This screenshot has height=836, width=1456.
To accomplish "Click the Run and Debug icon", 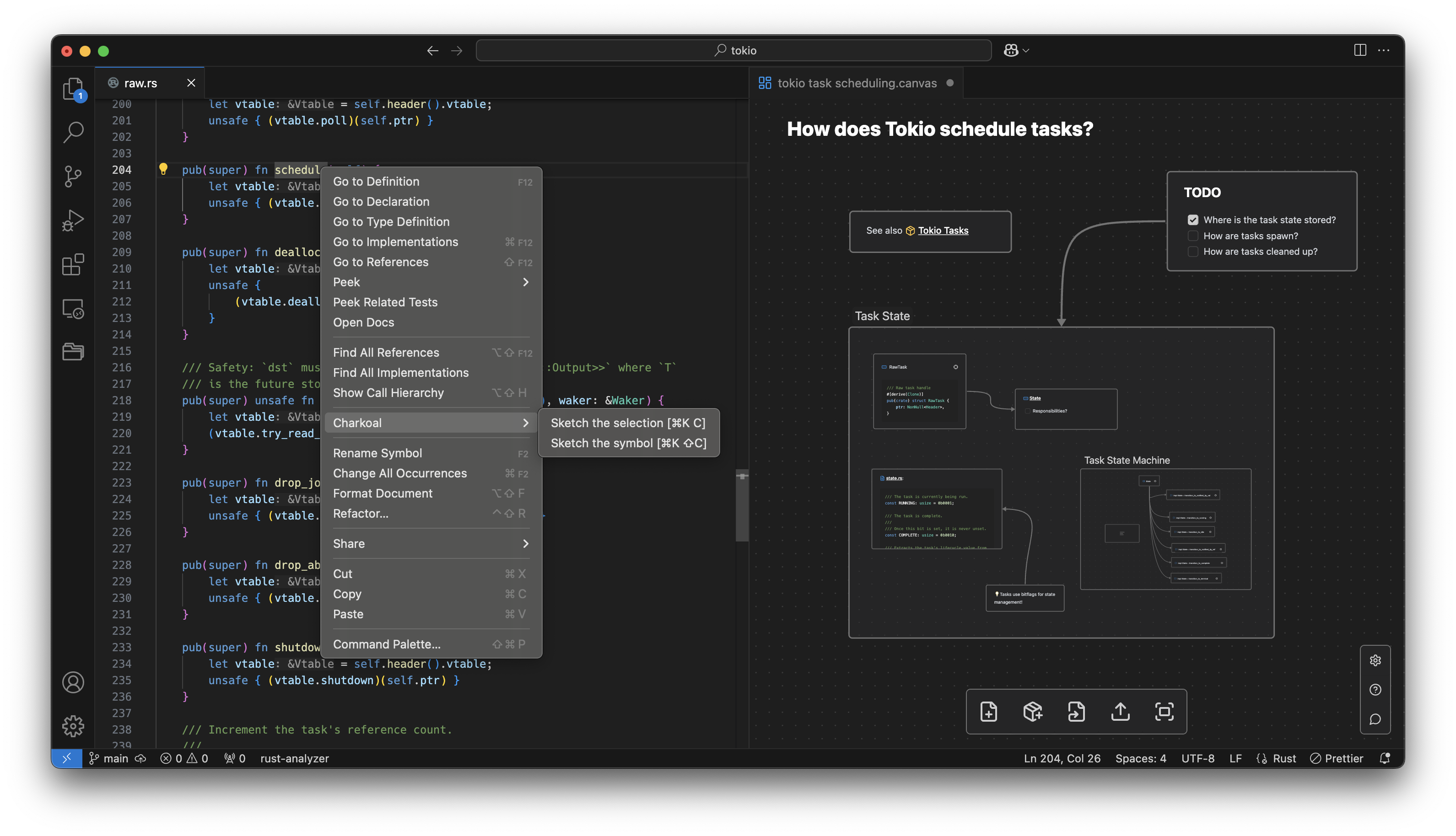I will click(76, 220).
